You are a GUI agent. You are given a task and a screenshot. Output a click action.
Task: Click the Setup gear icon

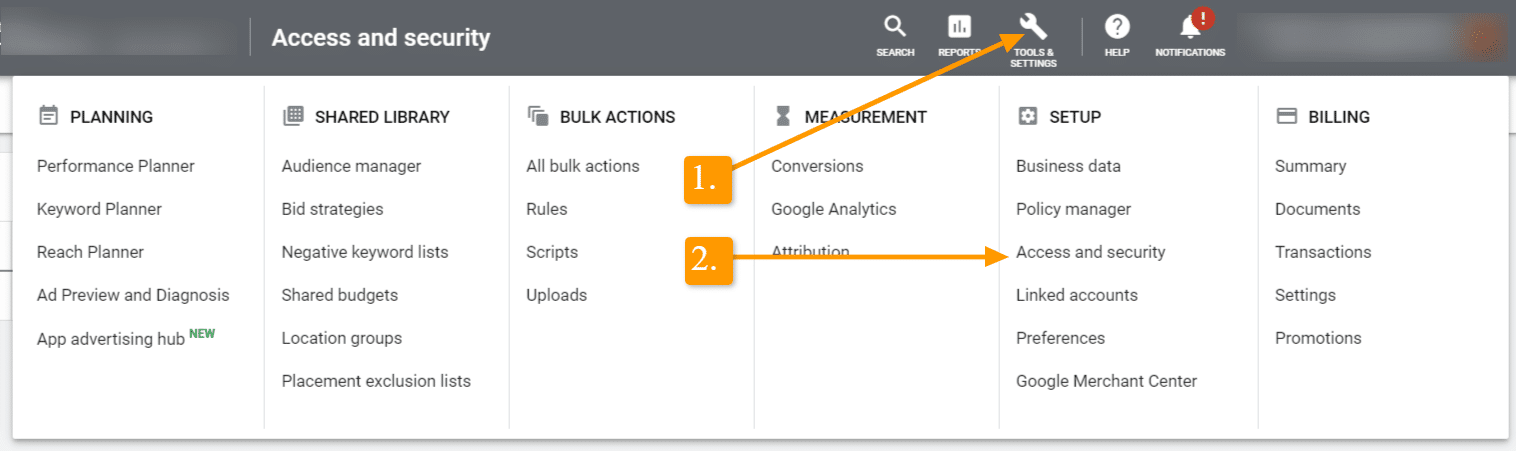[x=1028, y=116]
